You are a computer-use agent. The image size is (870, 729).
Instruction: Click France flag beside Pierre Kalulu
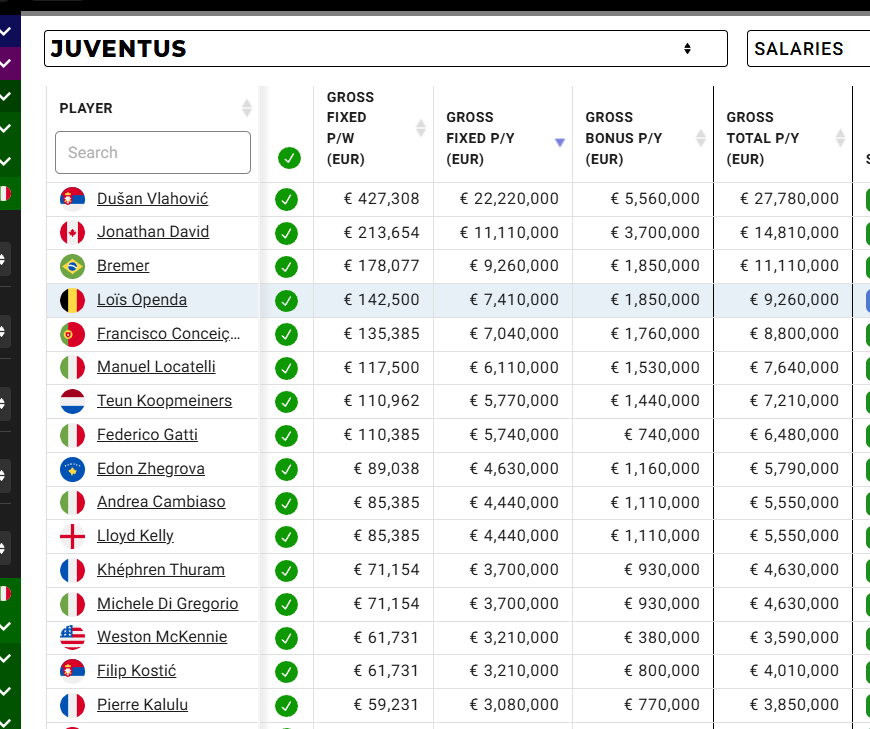tap(73, 705)
